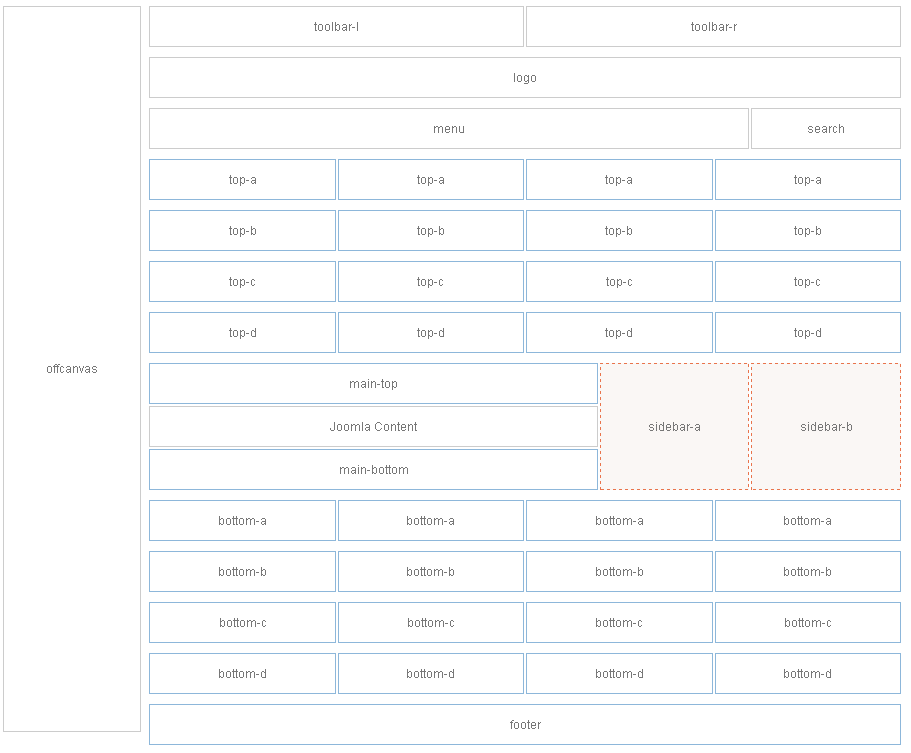The width and height of the screenshot is (911, 753).
Task: Select the logo position block
Action: 525,78
